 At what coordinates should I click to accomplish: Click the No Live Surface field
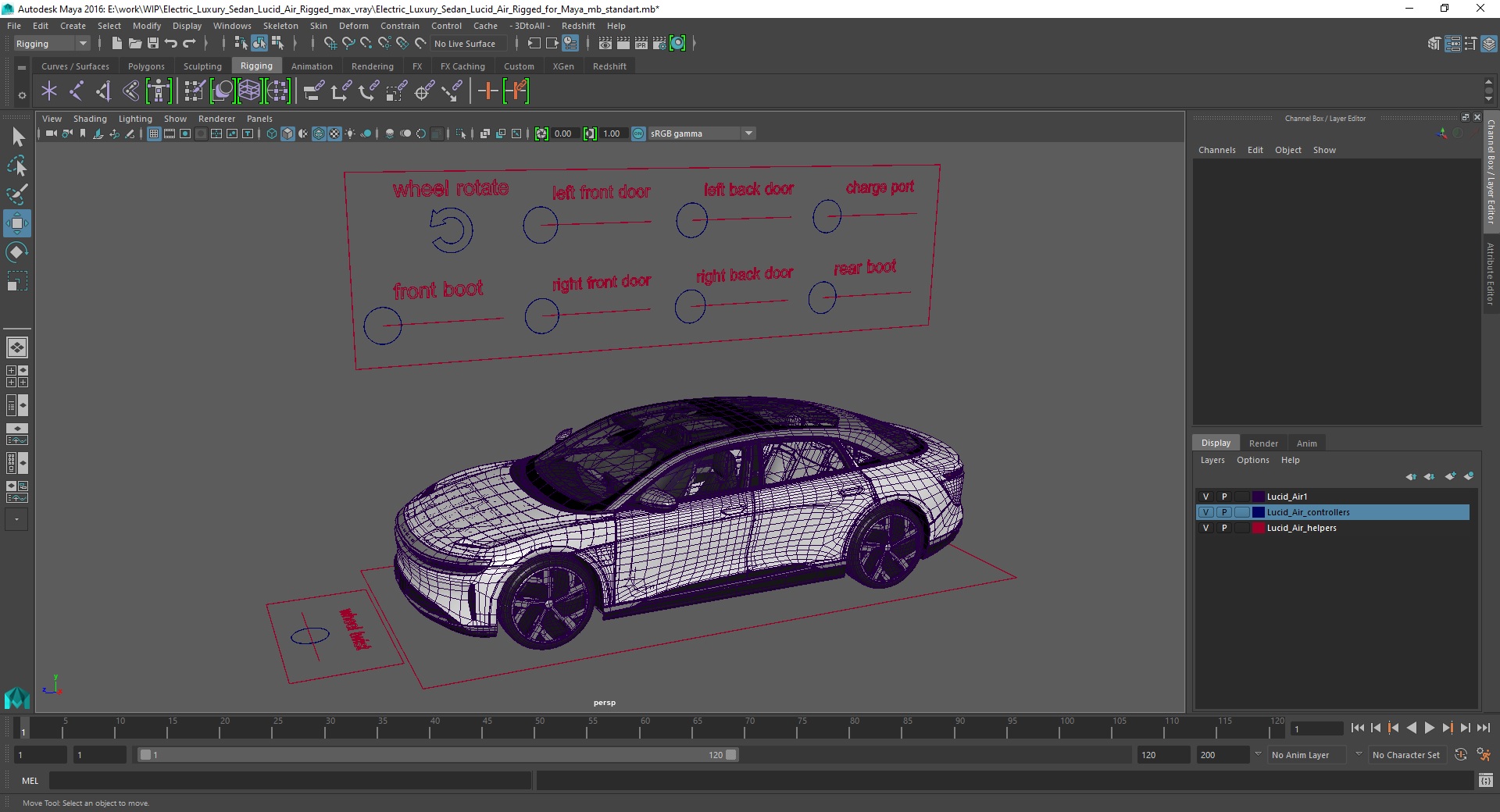[467, 44]
